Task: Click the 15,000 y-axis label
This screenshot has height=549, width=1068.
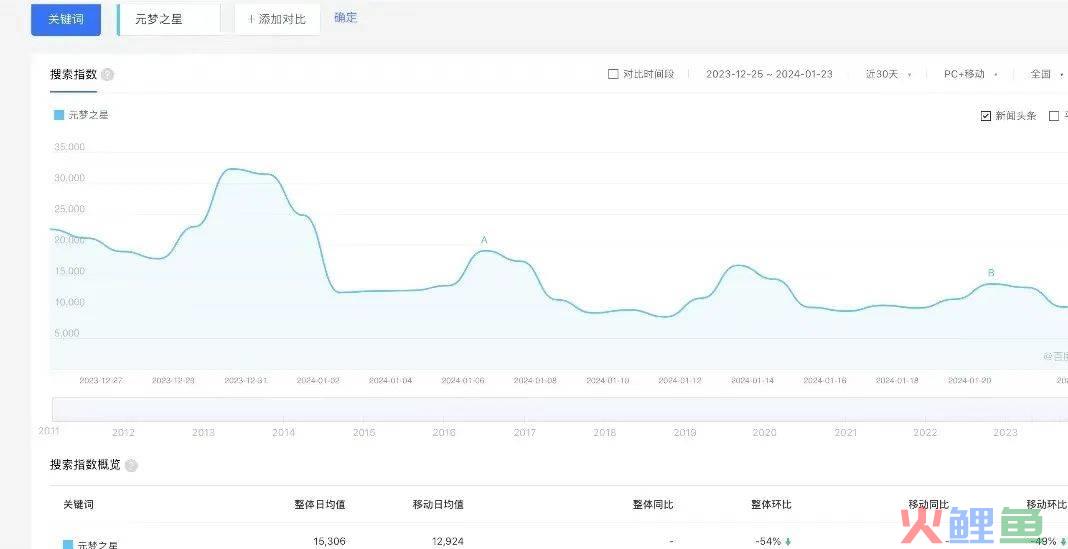Action: (69, 271)
